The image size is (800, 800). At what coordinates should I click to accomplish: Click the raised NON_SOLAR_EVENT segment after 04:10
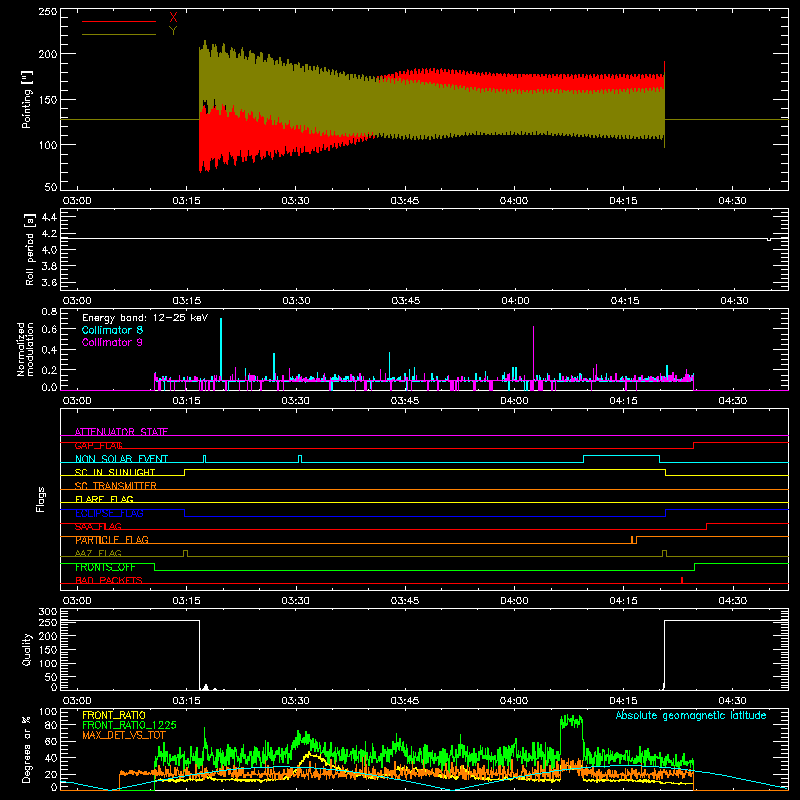(621, 456)
